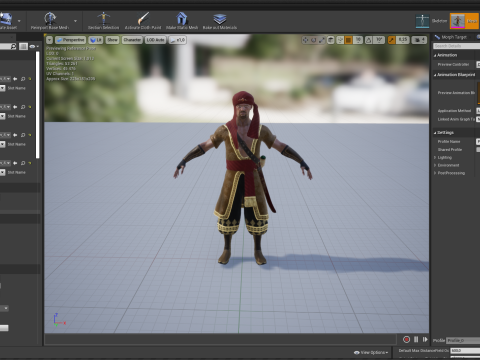
Task: Click the left details panel scrollbar
Action: pos(38,105)
